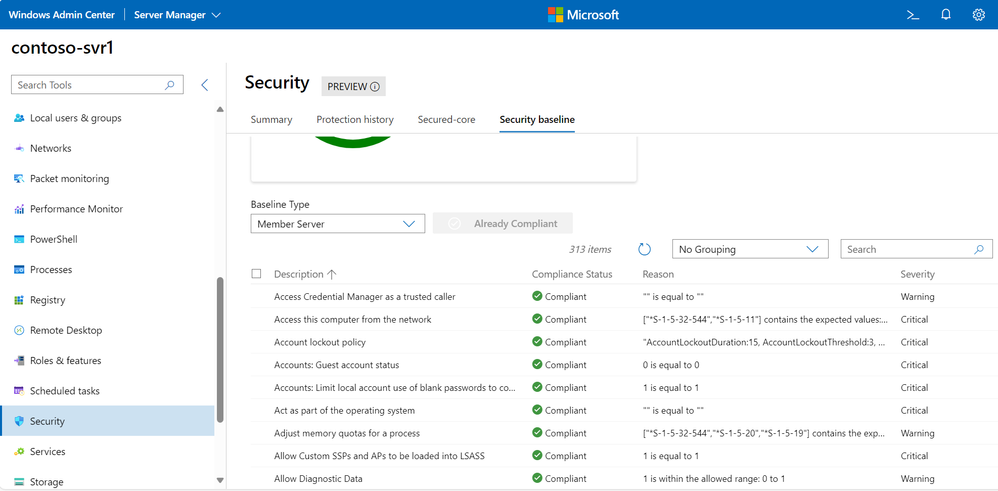Viewport: 998px width, 491px height.
Task: Click the Performance Monitor icon in sidebar
Action: pos(19,209)
